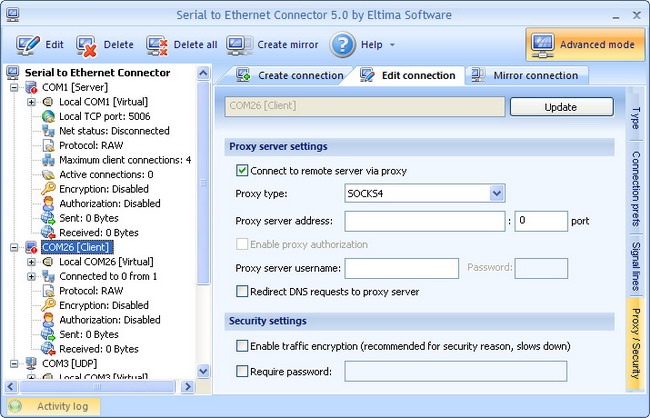Expand the Local COM26 [Virtual] node
This screenshot has width=650, height=418.
[31, 262]
